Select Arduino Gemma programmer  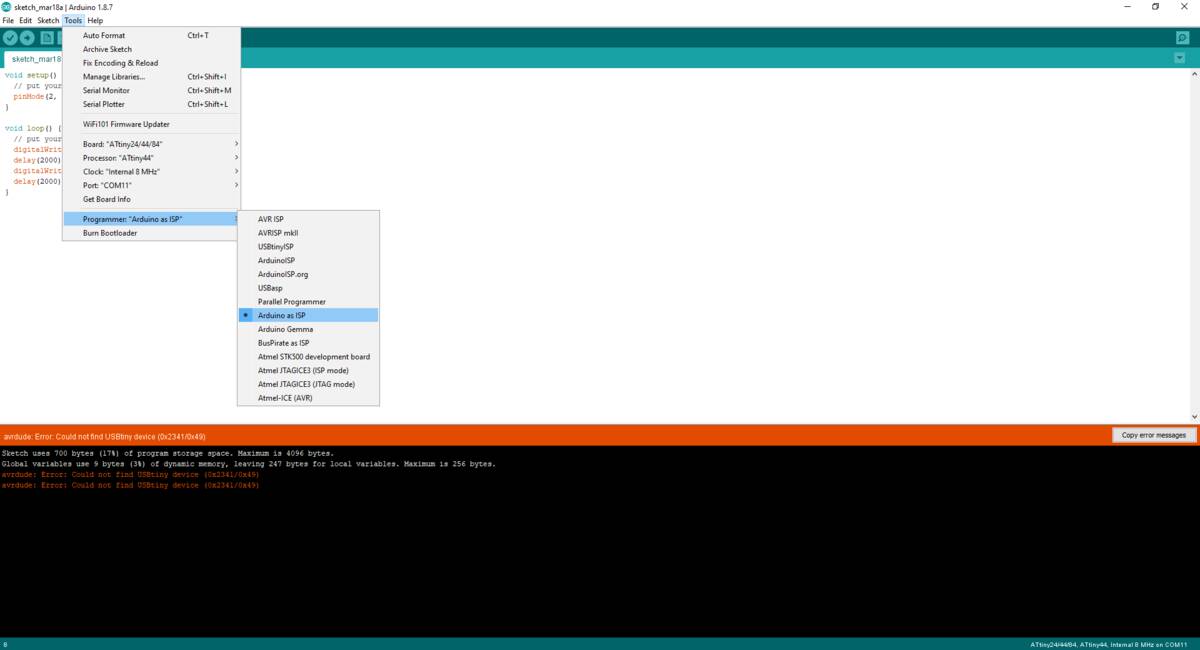(308, 329)
